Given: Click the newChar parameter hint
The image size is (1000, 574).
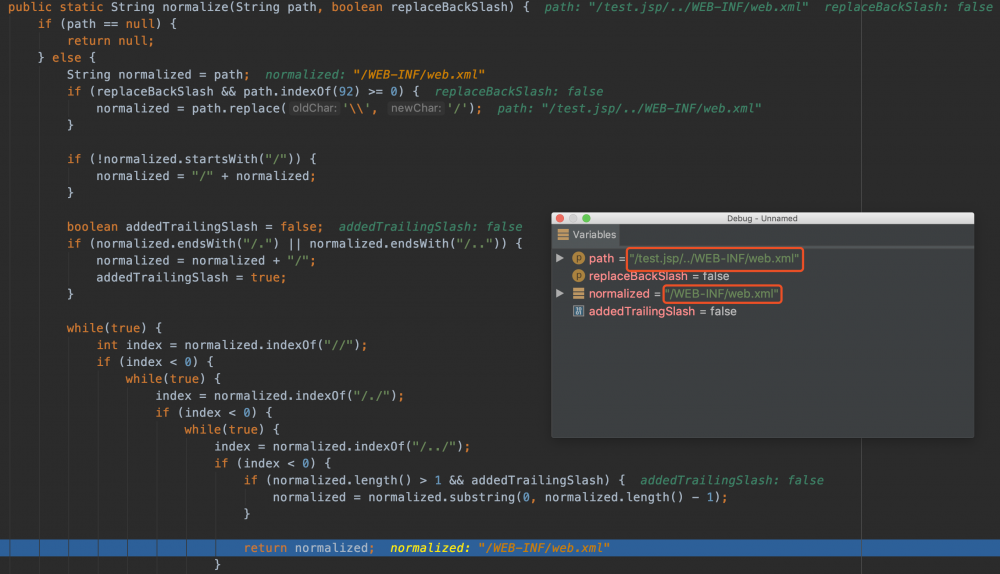Looking at the screenshot, I should click(416, 108).
